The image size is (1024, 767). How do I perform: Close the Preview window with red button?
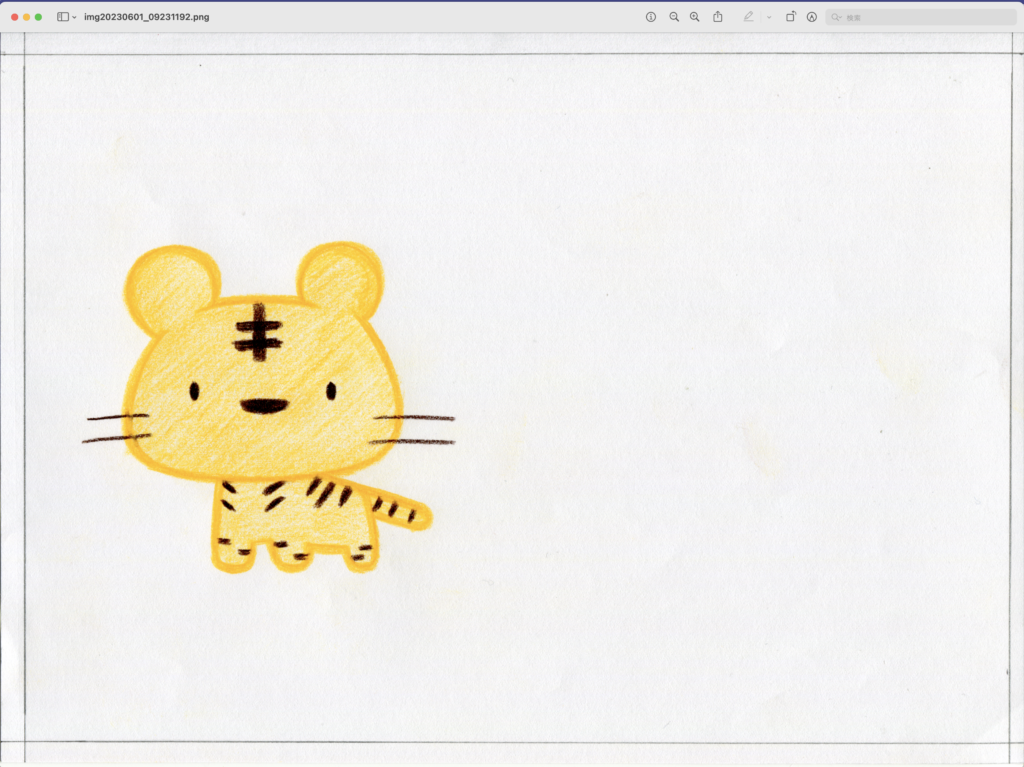(x=14, y=17)
